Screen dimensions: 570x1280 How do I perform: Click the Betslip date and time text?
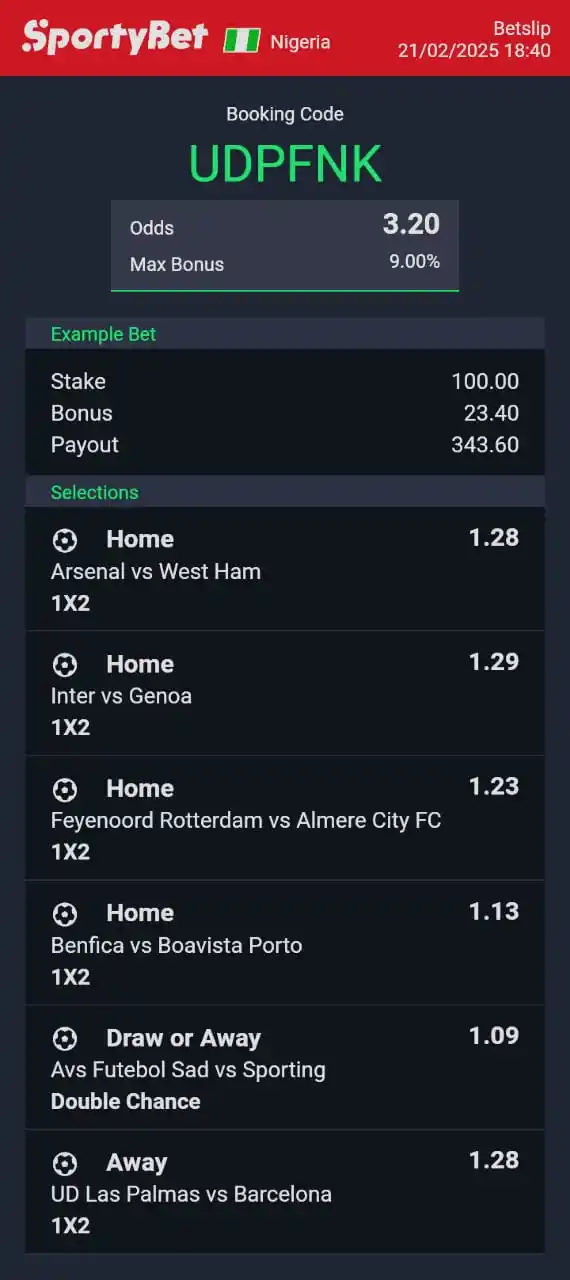click(474, 50)
